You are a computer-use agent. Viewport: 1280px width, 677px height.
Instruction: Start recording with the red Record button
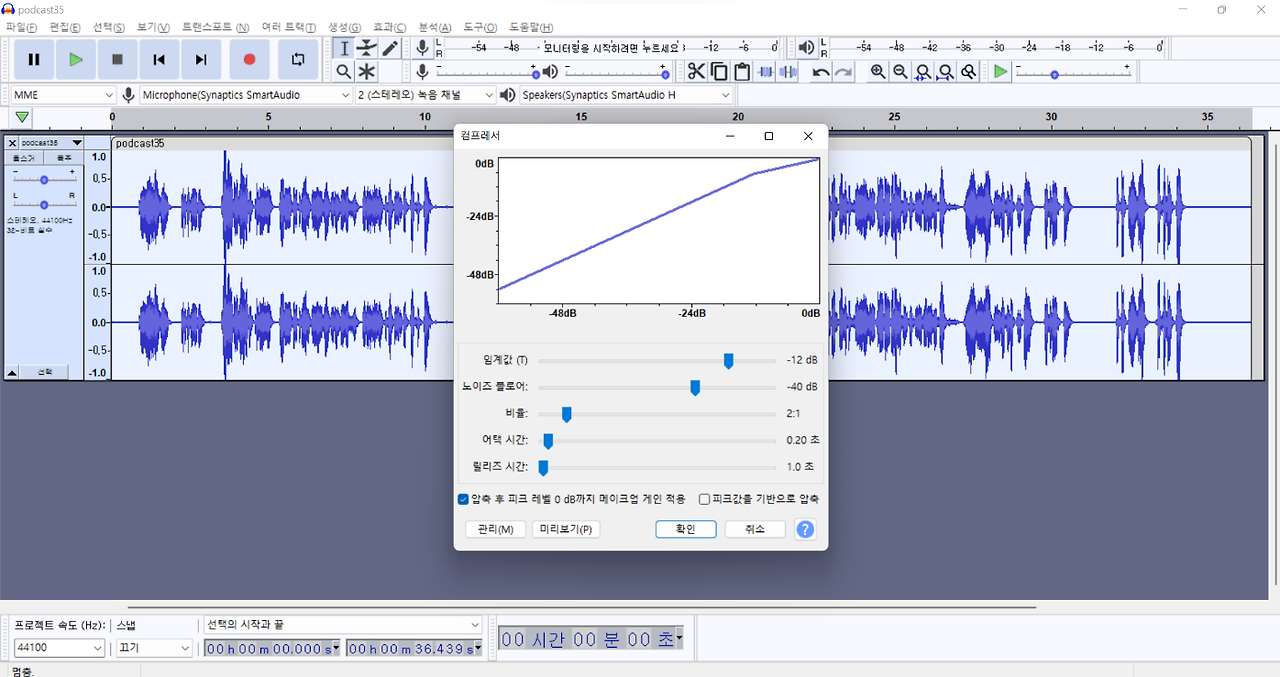[250, 60]
